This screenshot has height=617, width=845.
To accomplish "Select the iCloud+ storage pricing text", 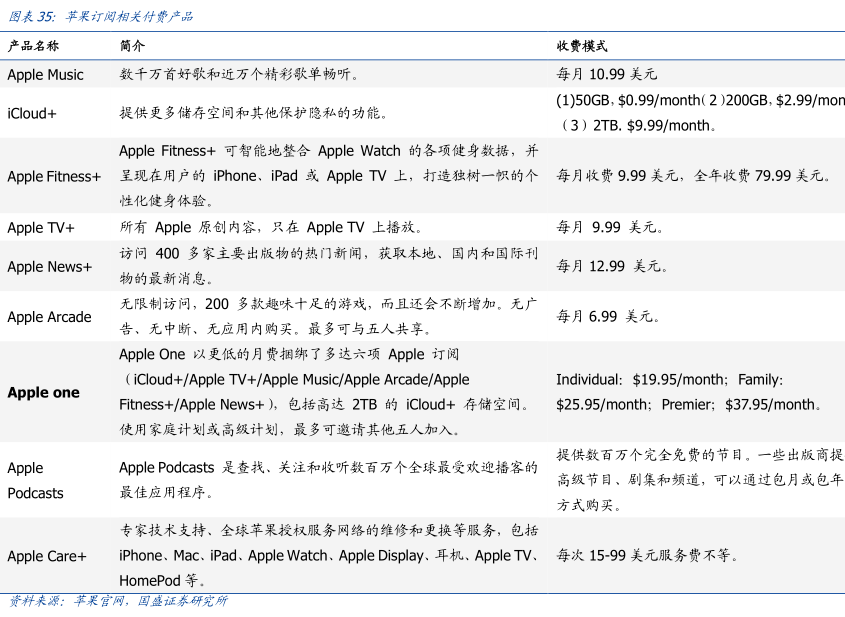I will click(x=700, y=113).
